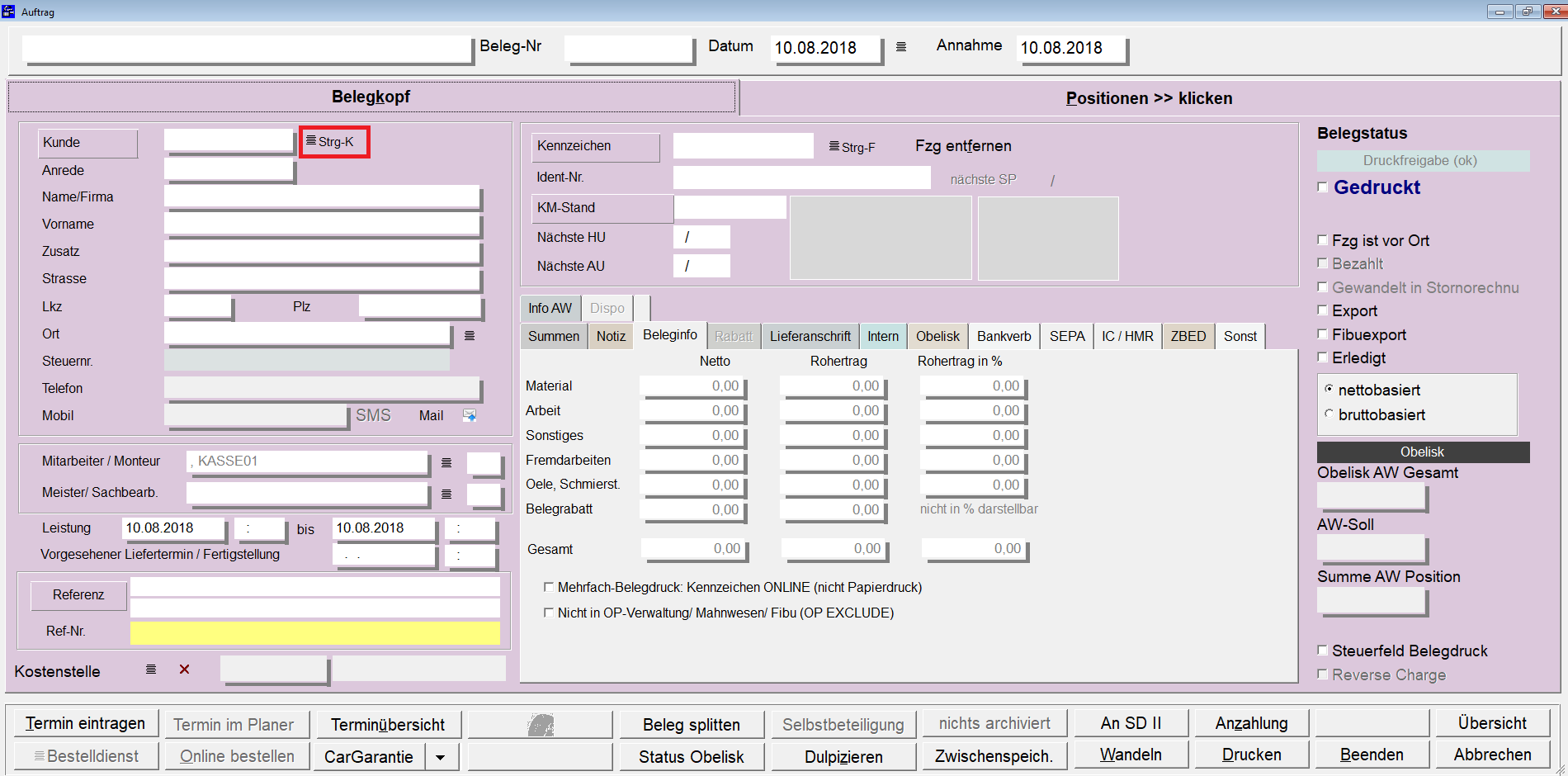The width and height of the screenshot is (1568, 776).
Task: Toggle the Export checkbox
Action: click(1323, 310)
